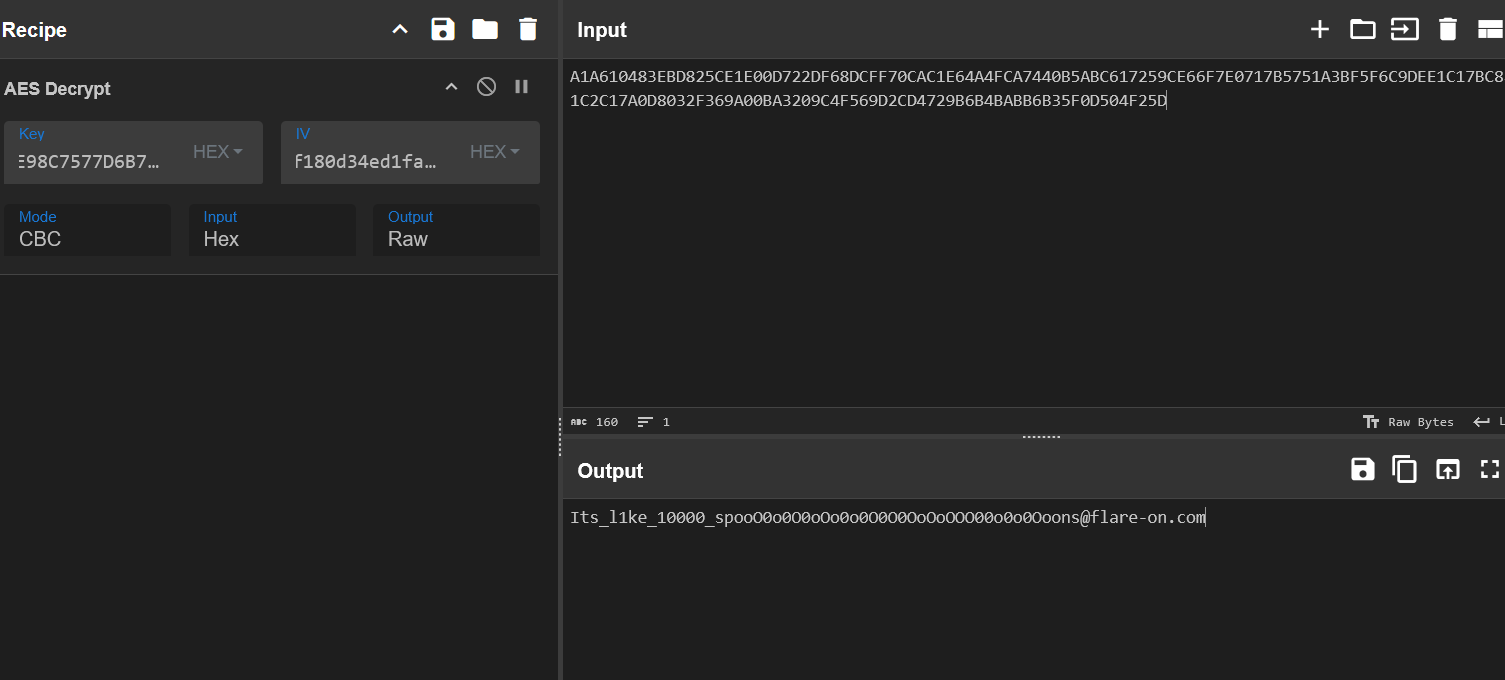1505x680 pixels.
Task: Click Raw Bytes encoding in status bar
Action: tap(1409, 422)
